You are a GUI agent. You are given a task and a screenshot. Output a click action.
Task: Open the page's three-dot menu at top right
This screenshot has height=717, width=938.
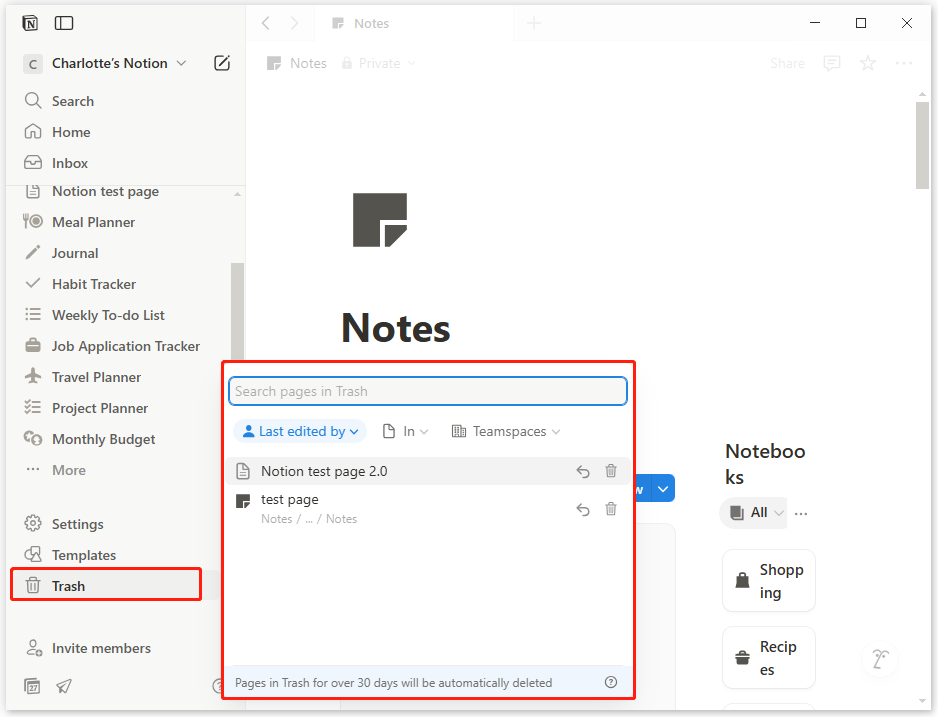(x=903, y=63)
